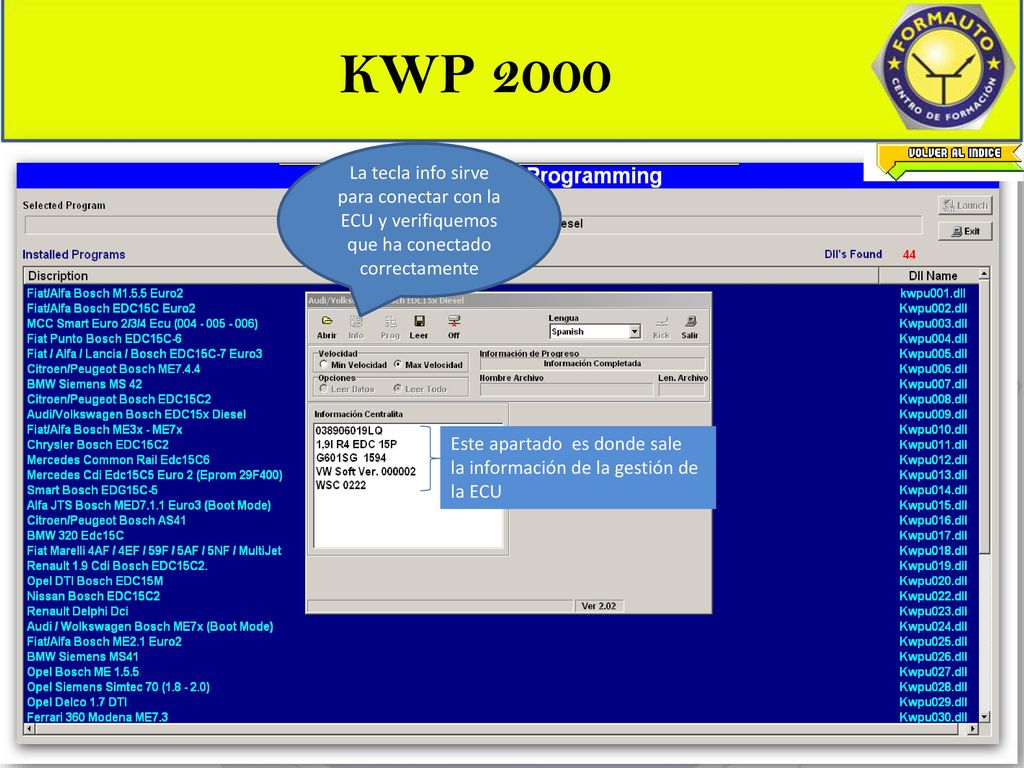Select BMW Siemens MS41
The image size is (1024, 768).
(x=83, y=656)
